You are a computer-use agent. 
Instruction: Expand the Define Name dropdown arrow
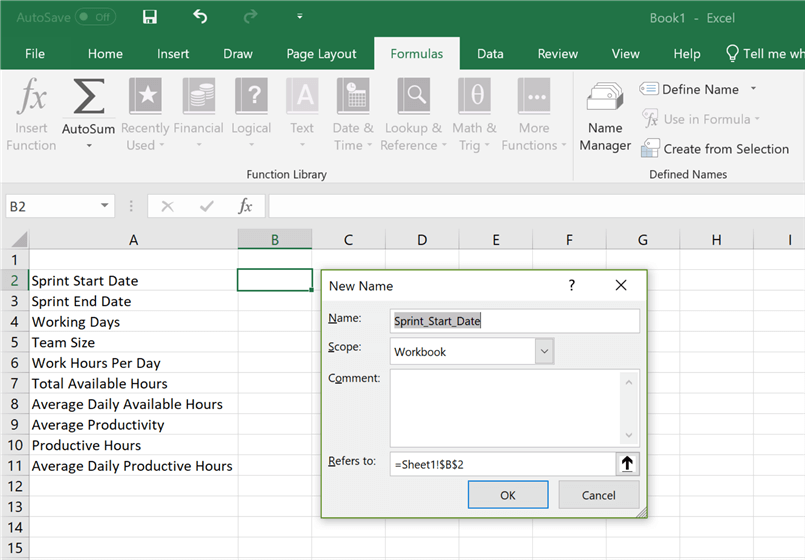pos(753,89)
